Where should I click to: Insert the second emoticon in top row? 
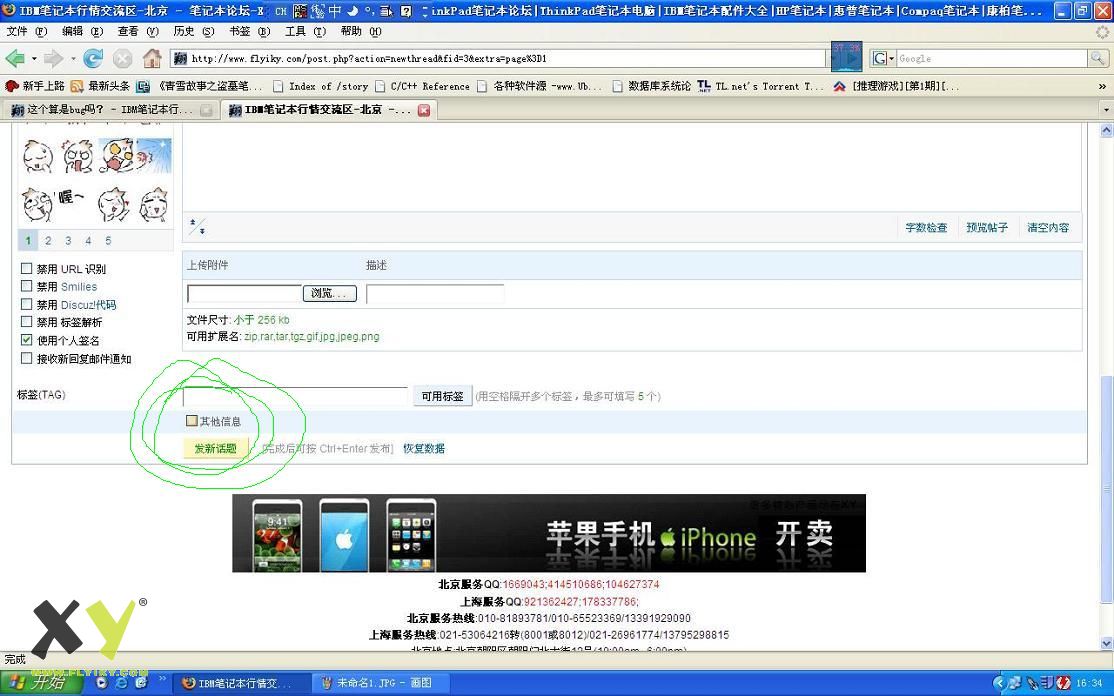coord(77,156)
